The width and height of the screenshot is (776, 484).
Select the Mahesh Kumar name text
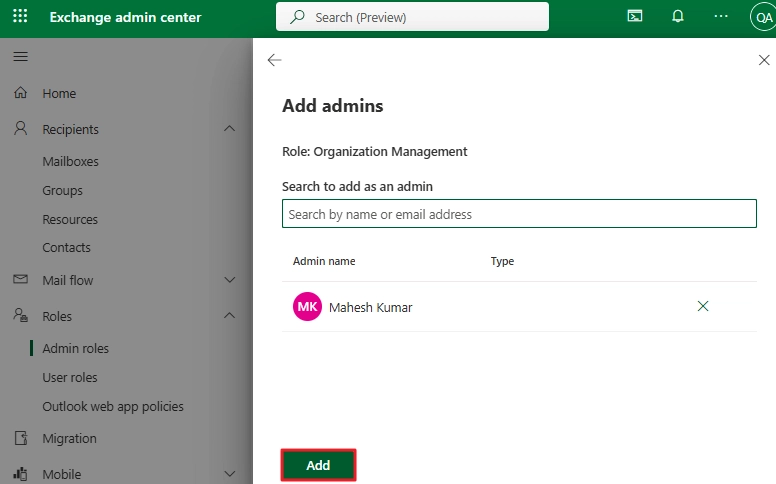coord(371,307)
